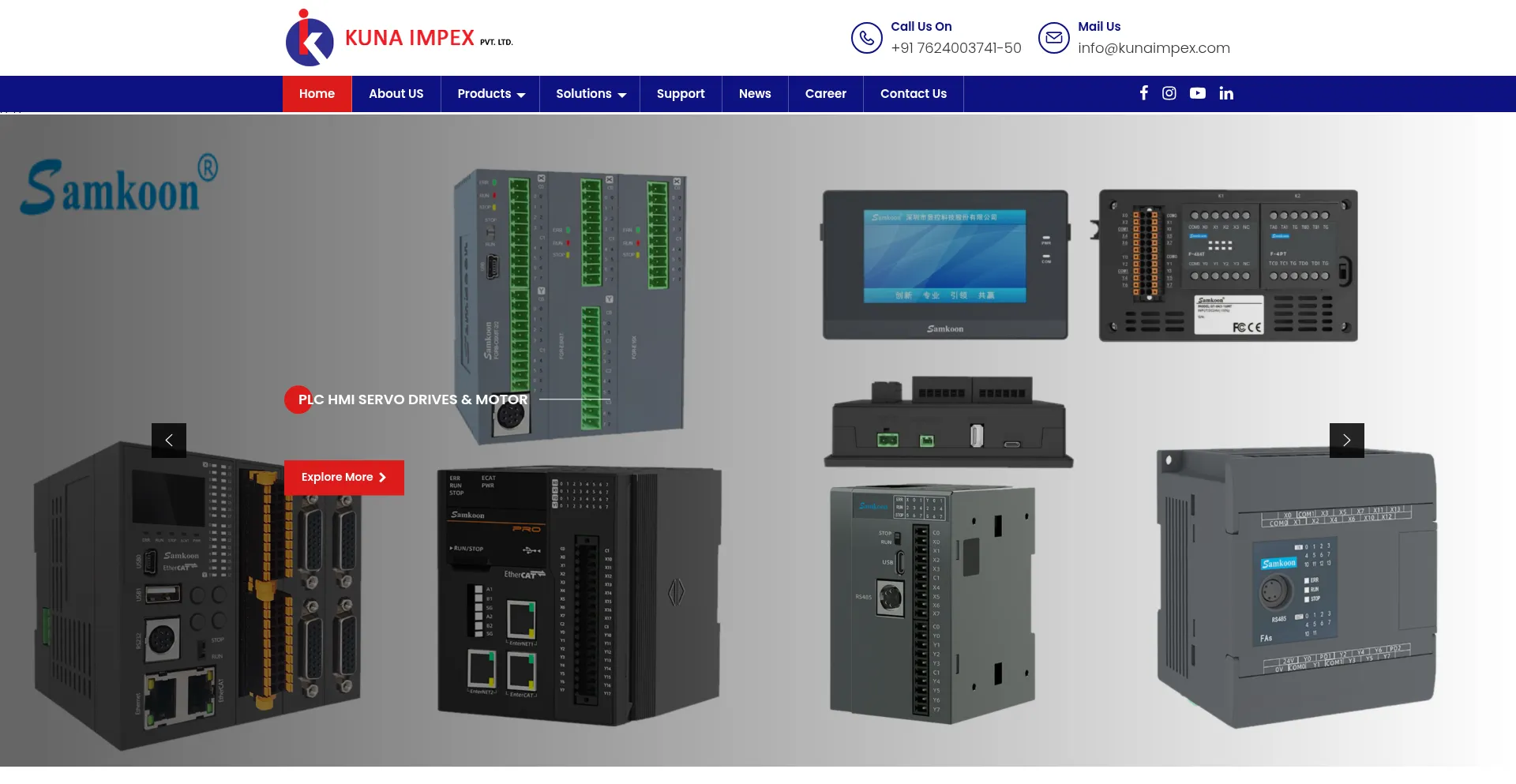
Task: Click the Explore More button
Action: tap(344, 478)
